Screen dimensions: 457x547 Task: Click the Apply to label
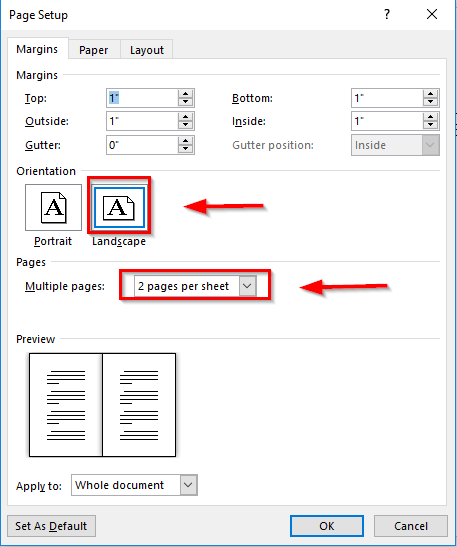tap(39, 486)
